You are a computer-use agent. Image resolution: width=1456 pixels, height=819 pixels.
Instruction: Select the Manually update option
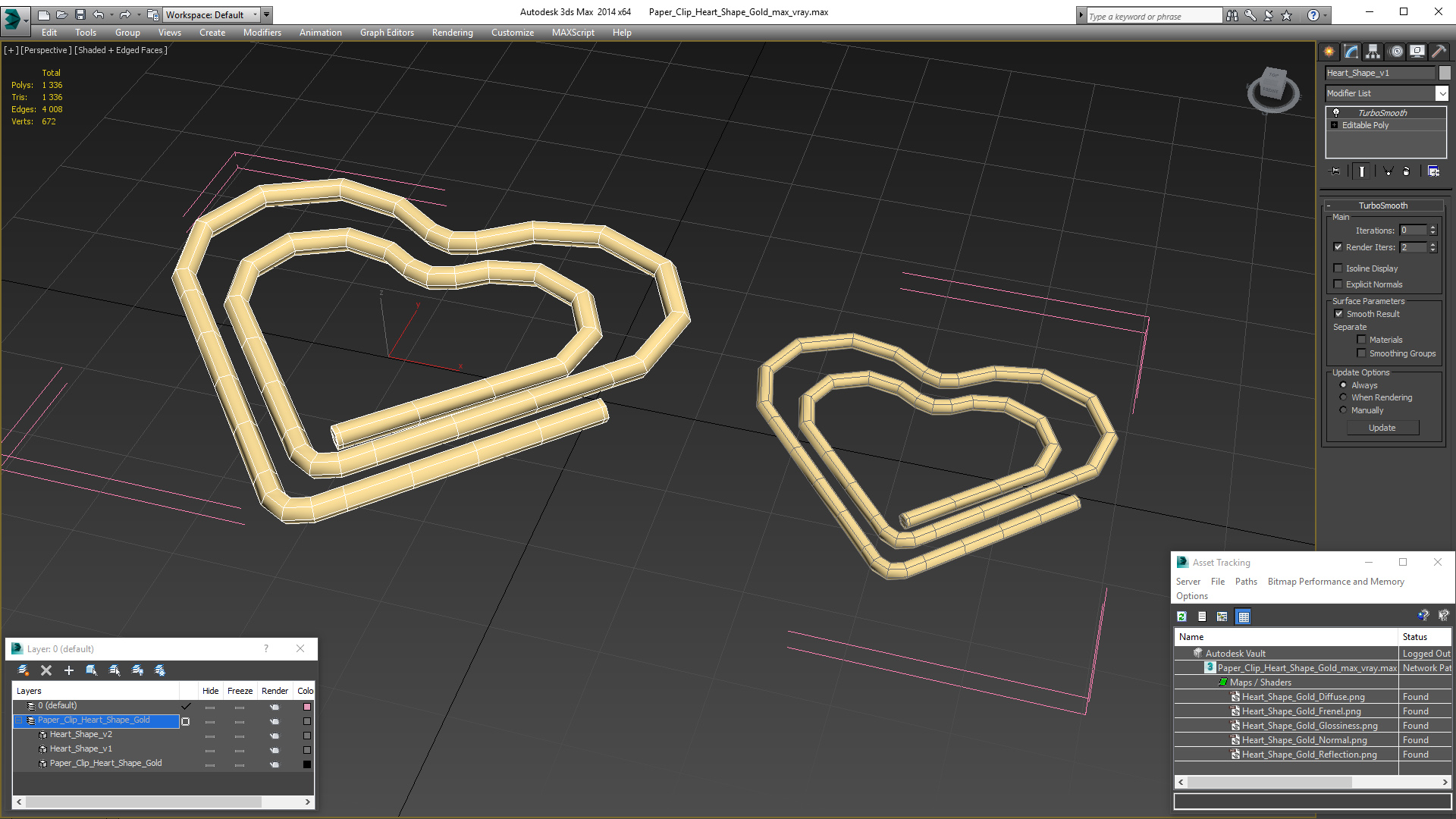click(1344, 410)
